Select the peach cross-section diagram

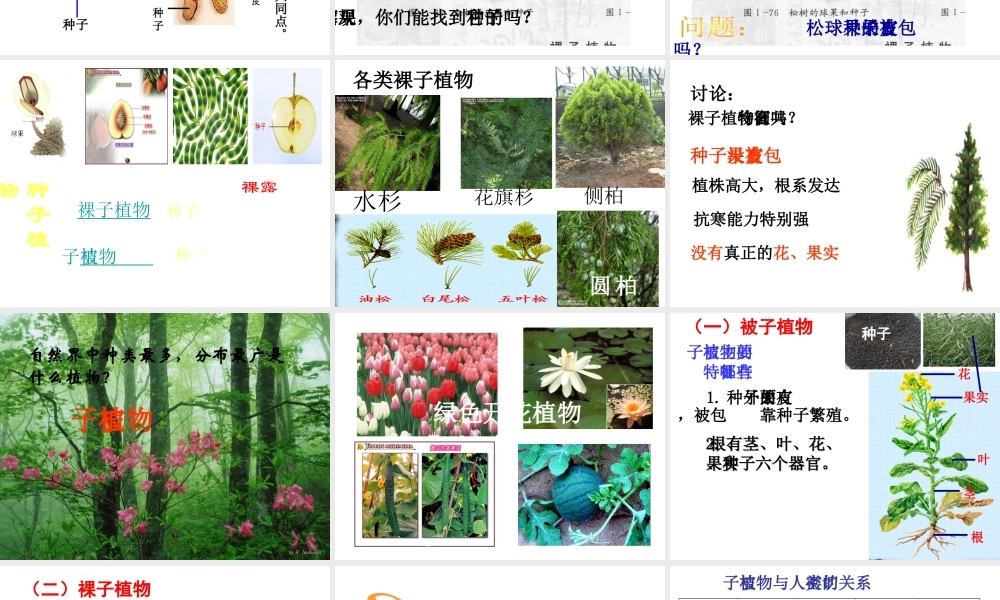(126, 116)
